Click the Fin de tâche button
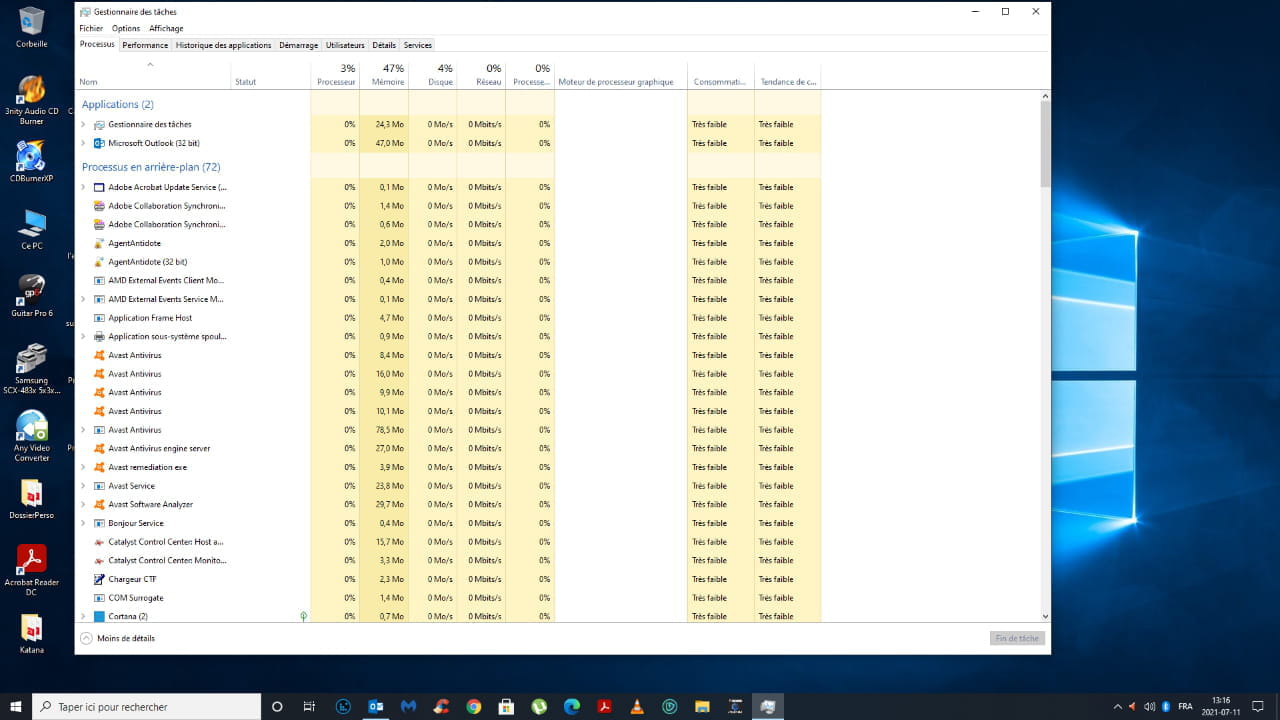Image resolution: width=1280 pixels, height=720 pixels. pyautogui.click(x=1017, y=638)
